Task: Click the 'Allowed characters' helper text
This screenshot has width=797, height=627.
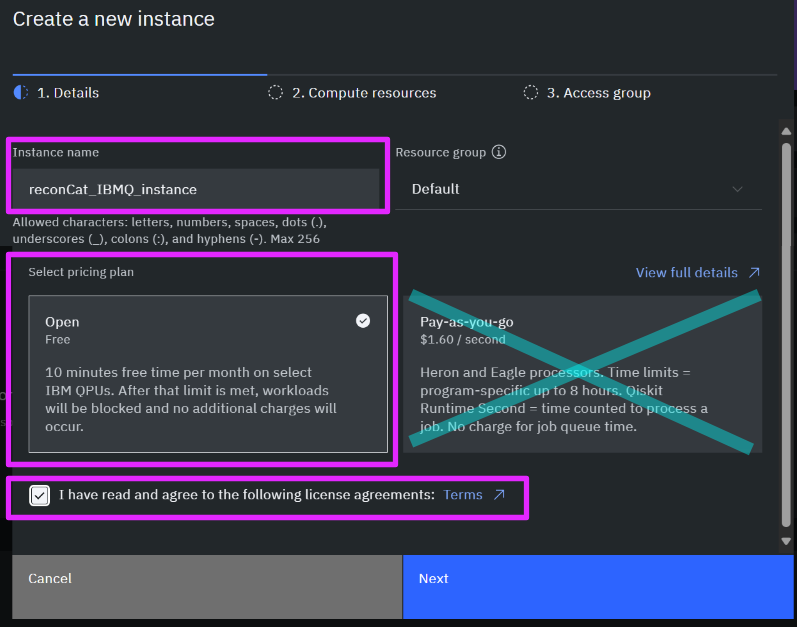Action: [x=170, y=231]
